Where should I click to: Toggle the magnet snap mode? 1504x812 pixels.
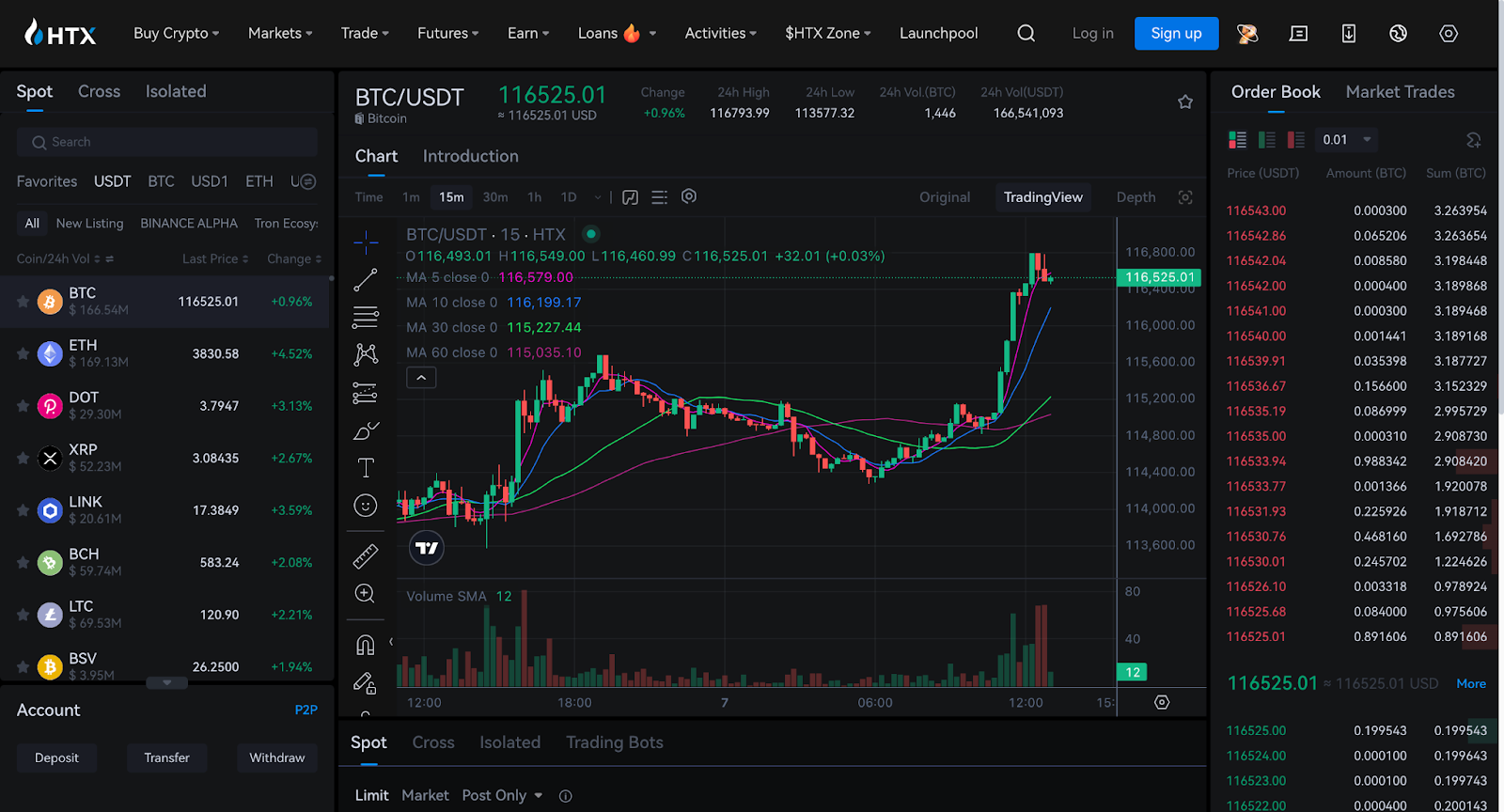pos(366,645)
